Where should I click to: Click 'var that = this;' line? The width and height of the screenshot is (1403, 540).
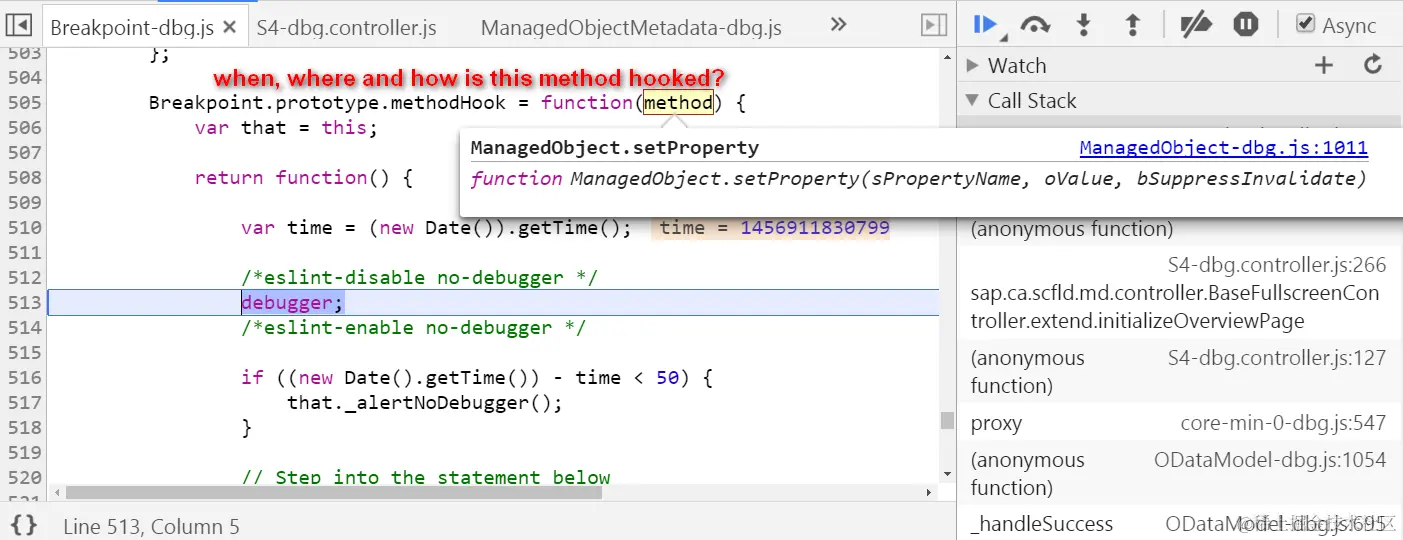(286, 128)
